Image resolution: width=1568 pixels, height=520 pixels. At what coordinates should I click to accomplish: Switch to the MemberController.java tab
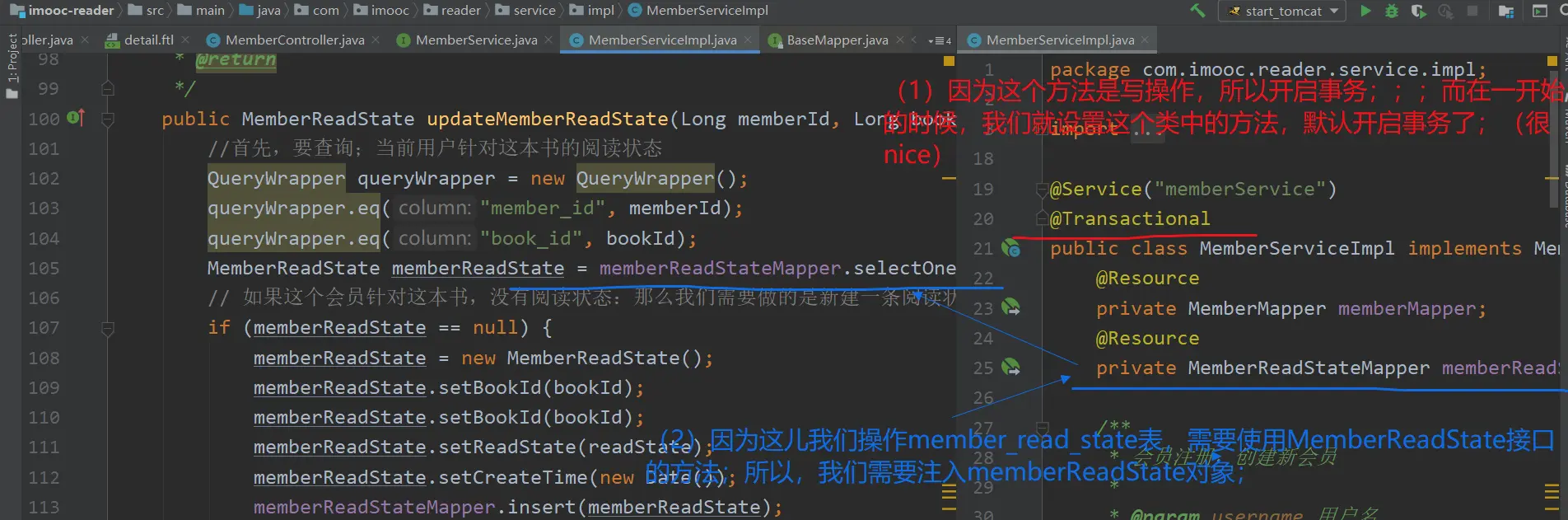[x=294, y=40]
